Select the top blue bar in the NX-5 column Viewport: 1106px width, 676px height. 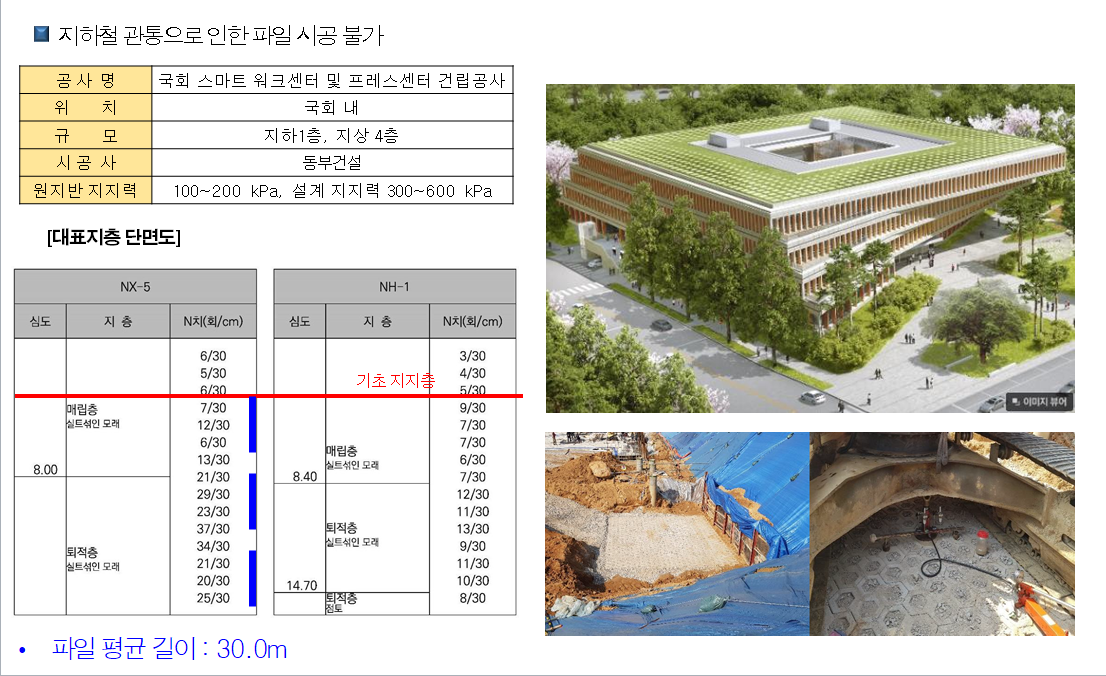(x=253, y=424)
